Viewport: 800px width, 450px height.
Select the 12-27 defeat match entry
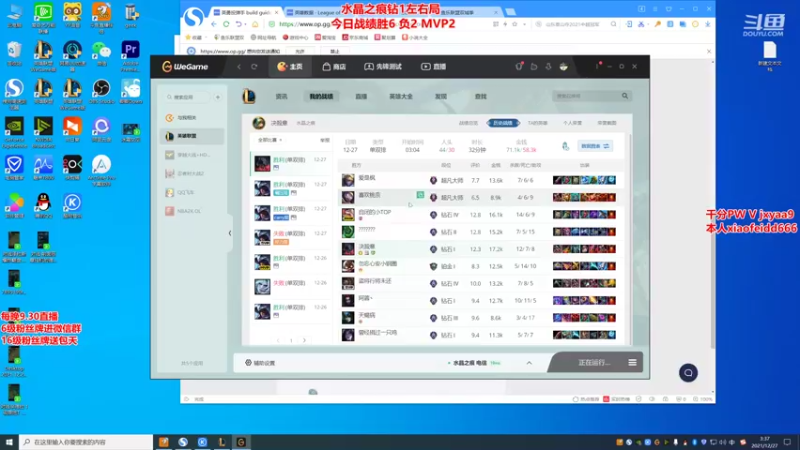tap(291, 237)
